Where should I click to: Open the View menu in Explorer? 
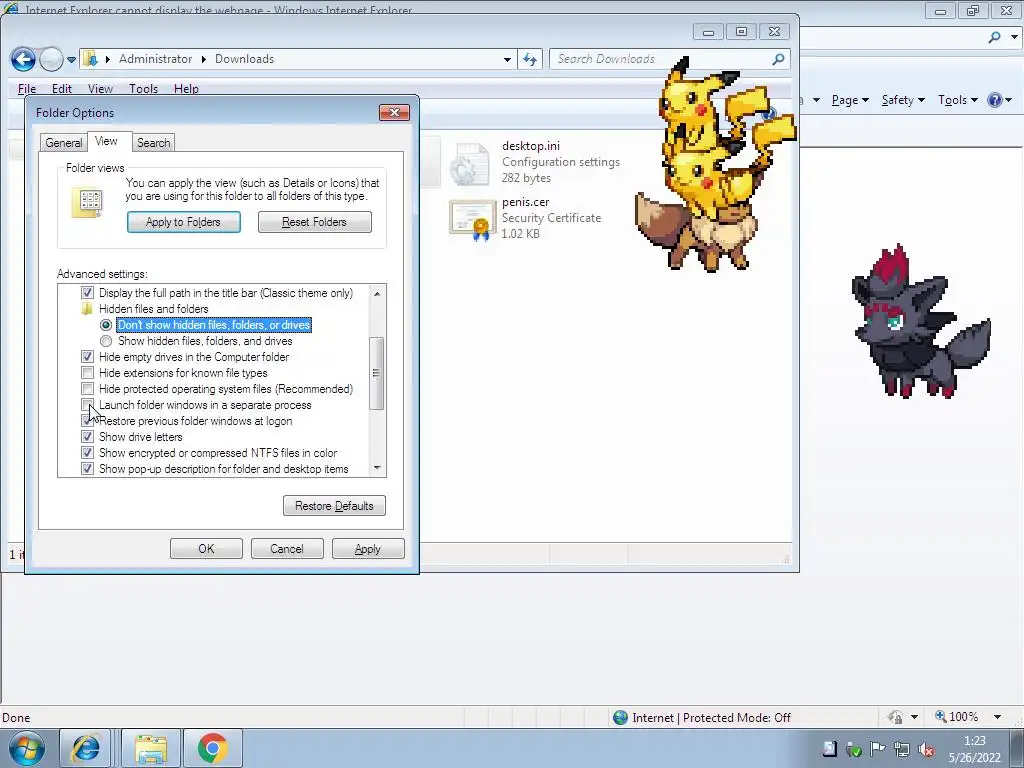pyautogui.click(x=101, y=89)
